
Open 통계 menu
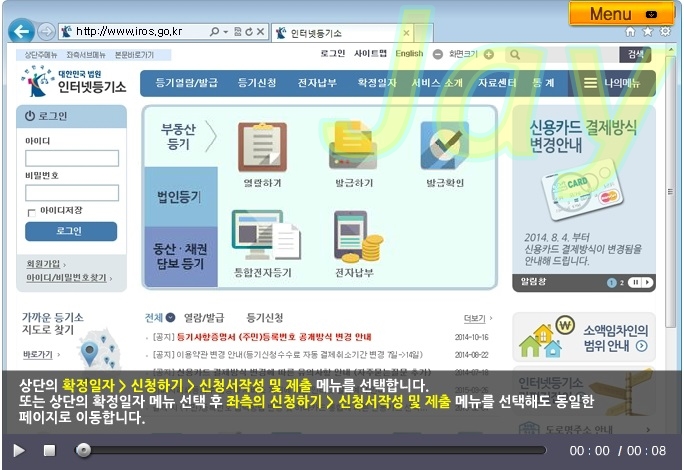pos(544,82)
